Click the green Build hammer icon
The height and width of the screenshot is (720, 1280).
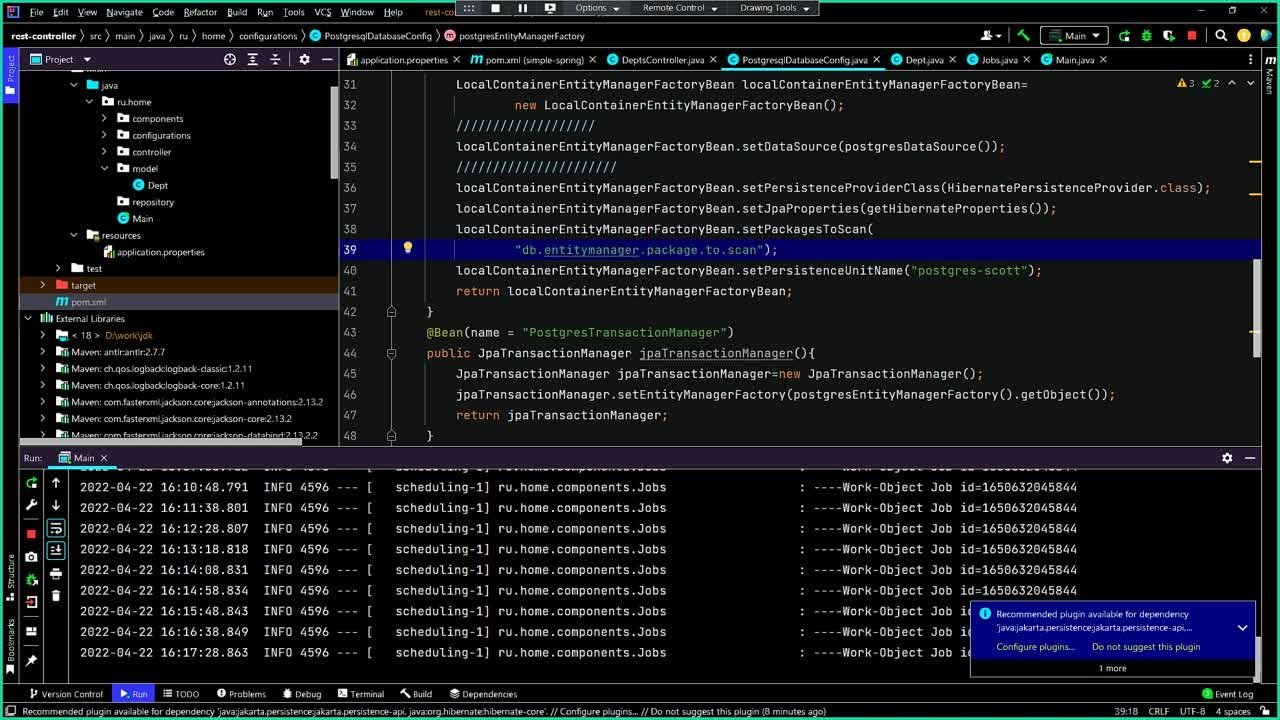(x=1023, y=36)
